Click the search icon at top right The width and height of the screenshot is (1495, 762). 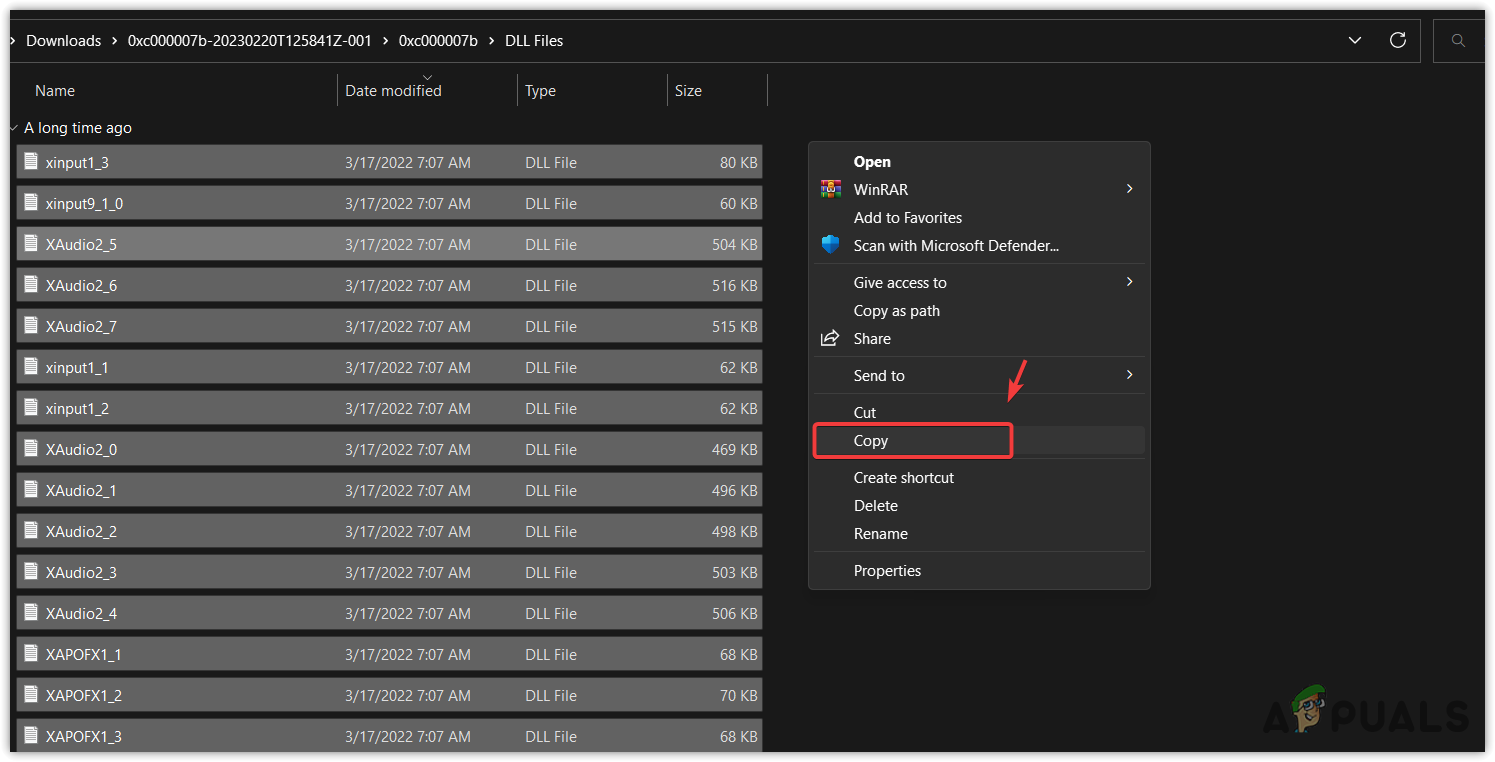1458,40
